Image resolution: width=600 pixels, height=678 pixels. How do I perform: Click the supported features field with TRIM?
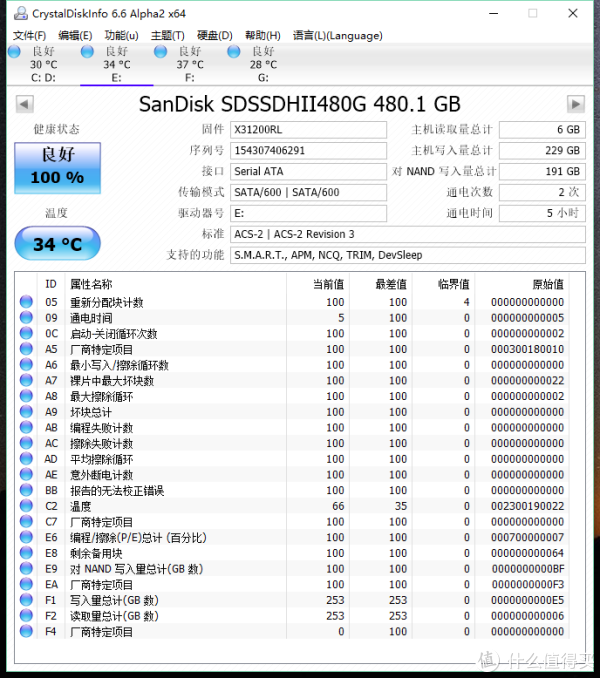point(408,255)
